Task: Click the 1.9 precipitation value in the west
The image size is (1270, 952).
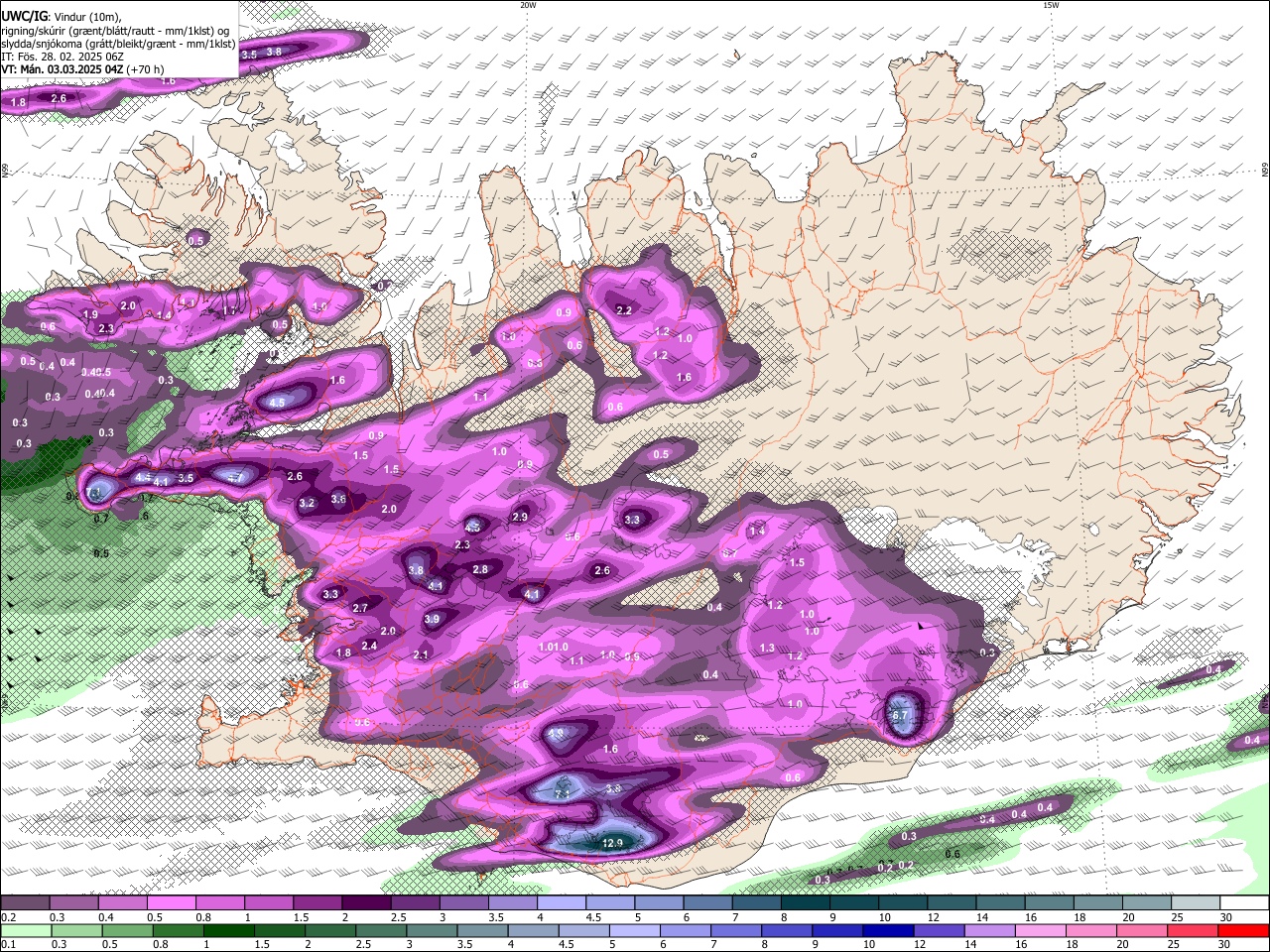Action: point(90,314)
